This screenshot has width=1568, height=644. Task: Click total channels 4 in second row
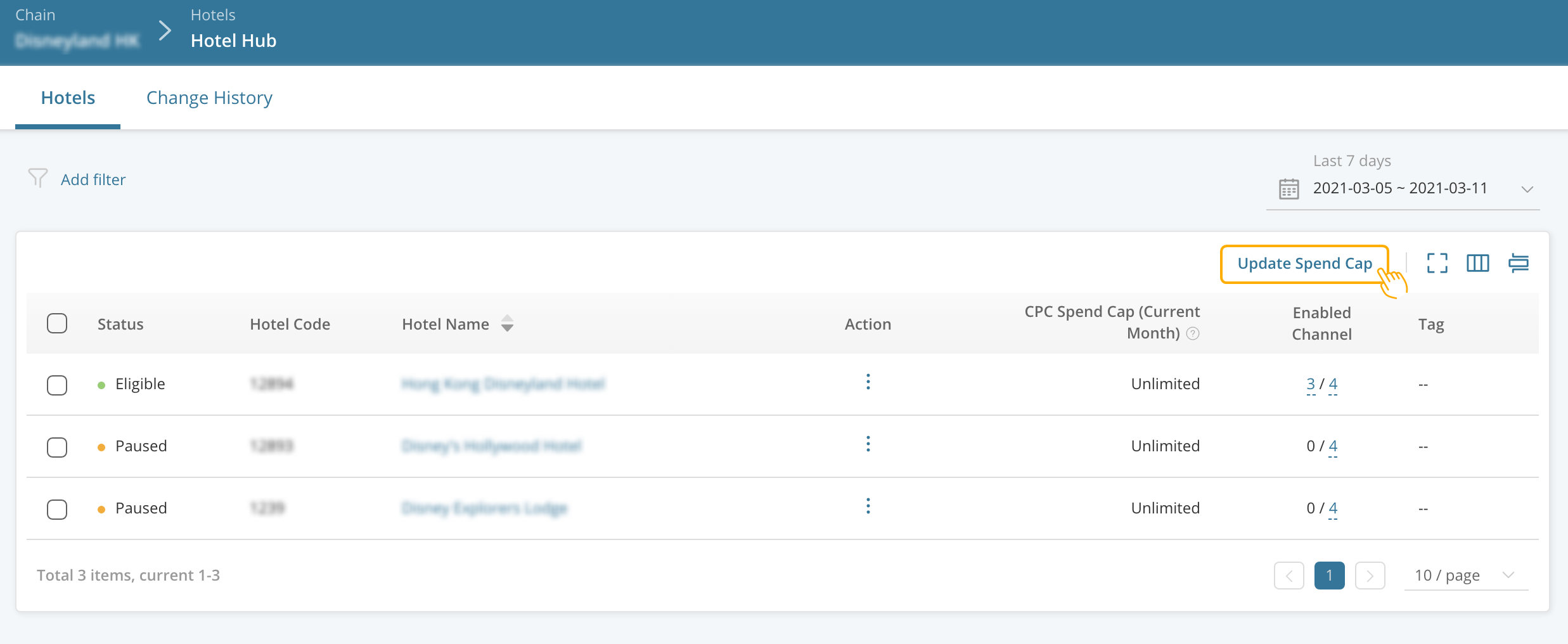(1333, 446)
